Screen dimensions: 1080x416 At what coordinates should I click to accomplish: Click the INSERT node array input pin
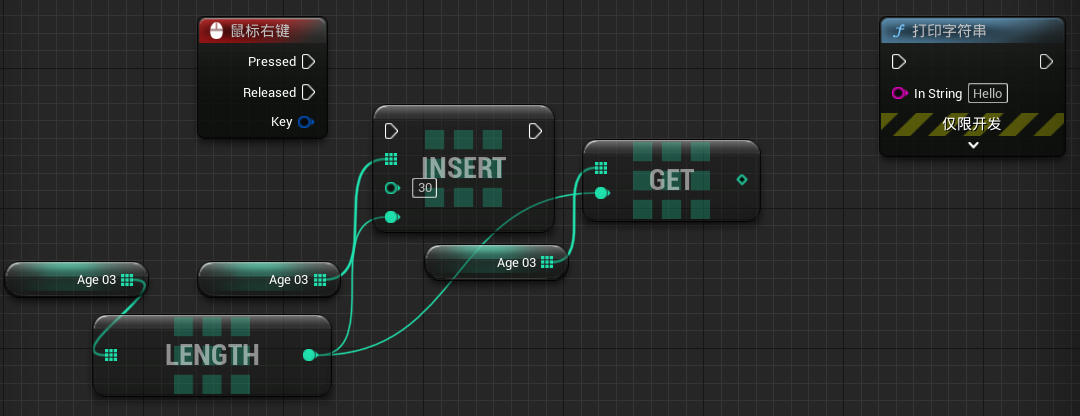click(391, 160)
